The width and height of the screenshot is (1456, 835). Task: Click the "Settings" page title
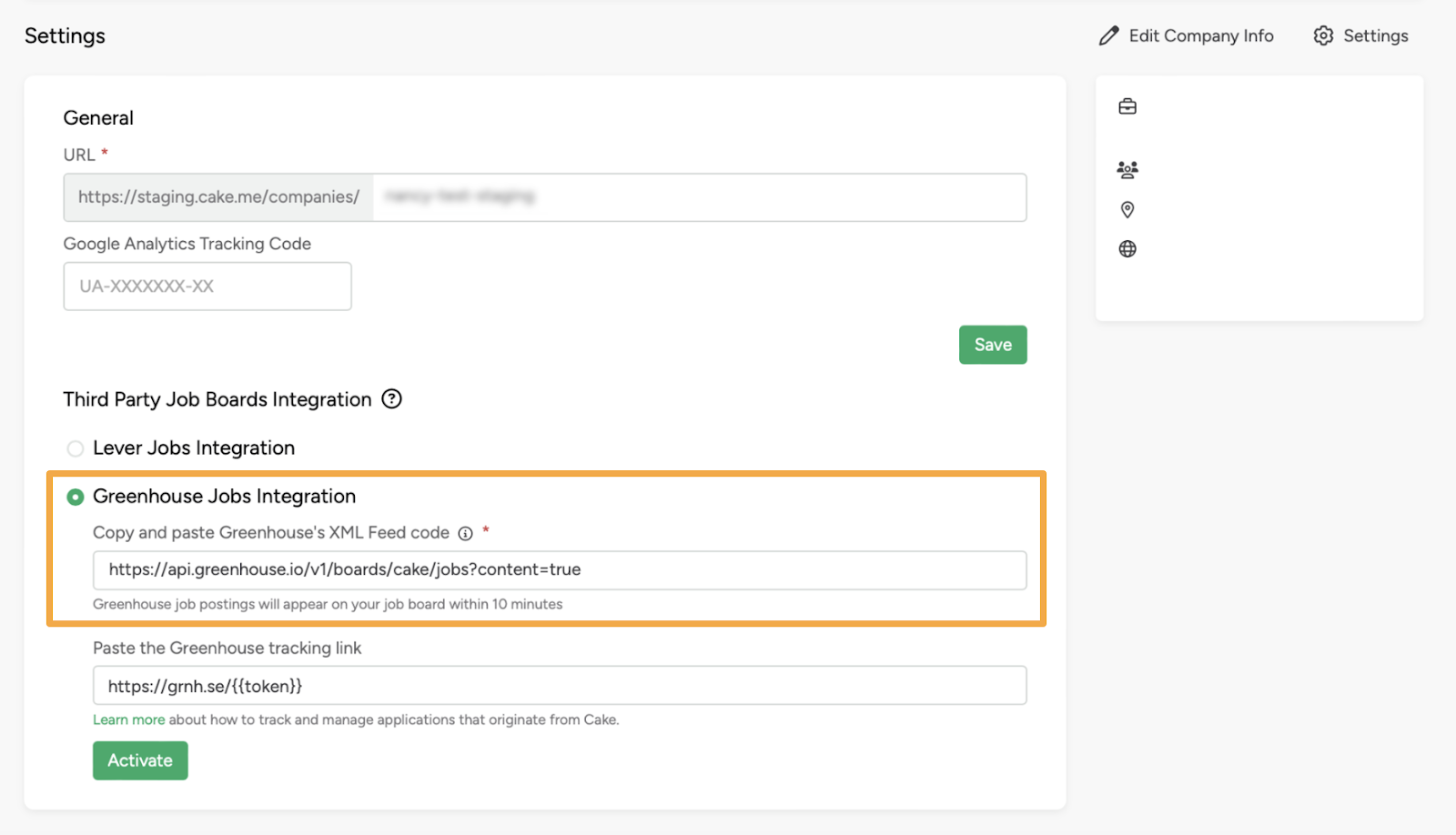coord(65,35)
